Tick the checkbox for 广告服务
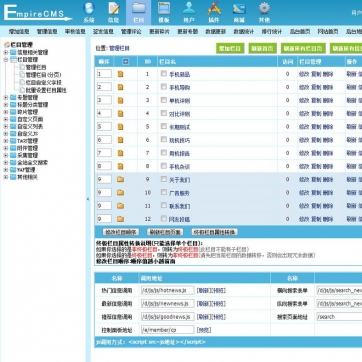 point(164,192)
